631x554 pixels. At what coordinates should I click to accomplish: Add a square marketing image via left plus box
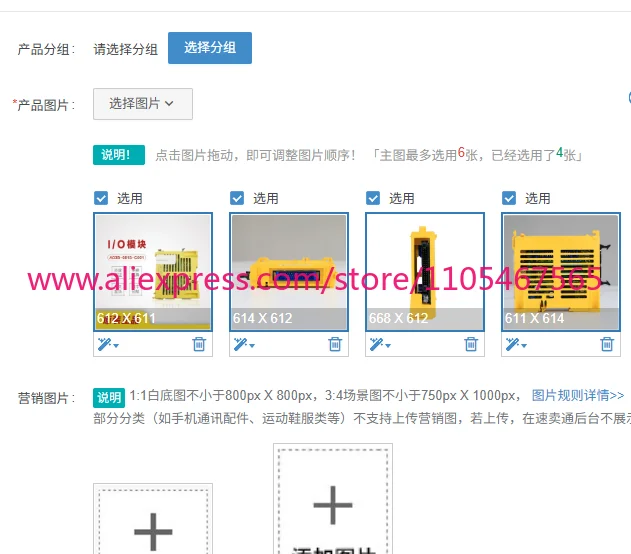tap(153, 519)
